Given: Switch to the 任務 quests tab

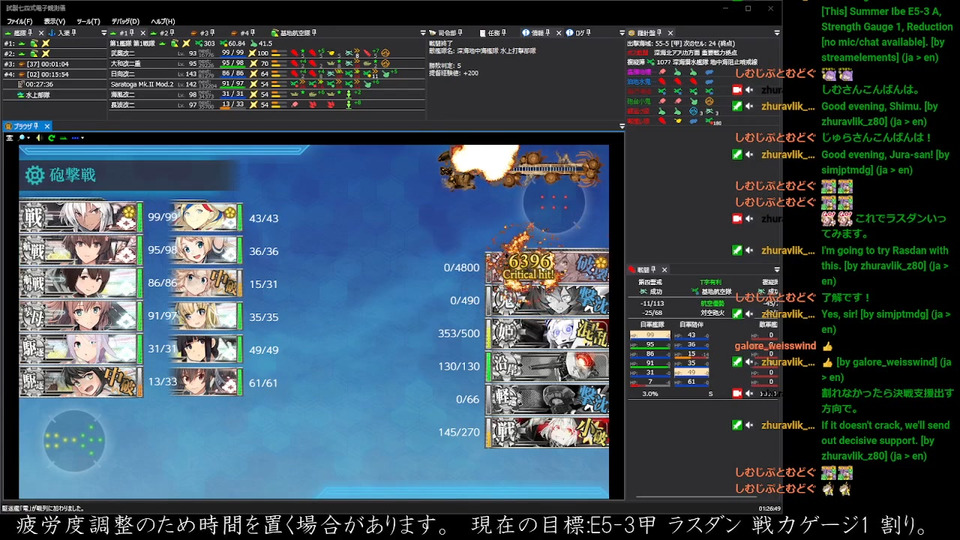Looking at the screenshot, I should coord(493,33).
